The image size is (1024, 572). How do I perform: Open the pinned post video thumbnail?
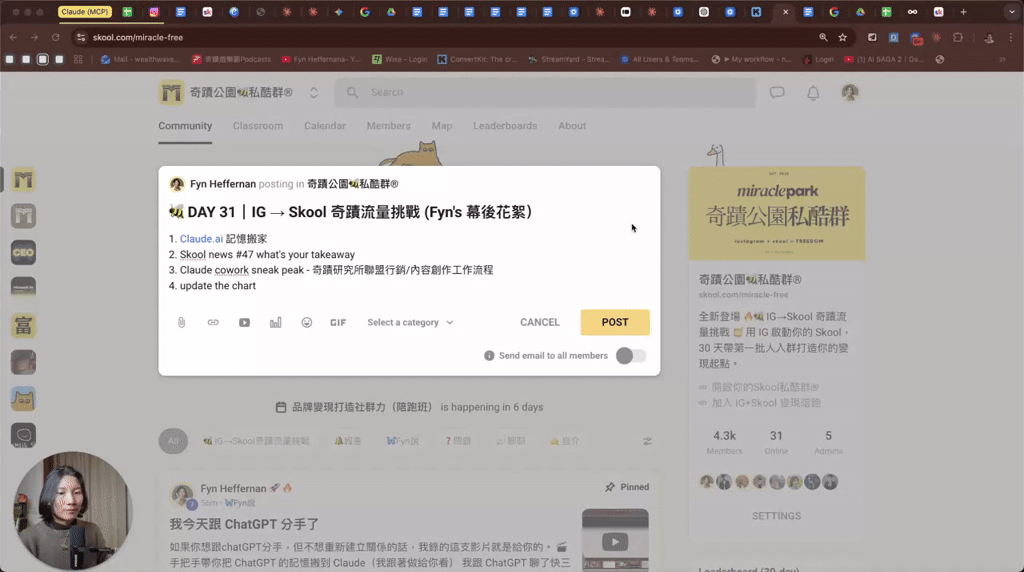[x=615, y=539]
